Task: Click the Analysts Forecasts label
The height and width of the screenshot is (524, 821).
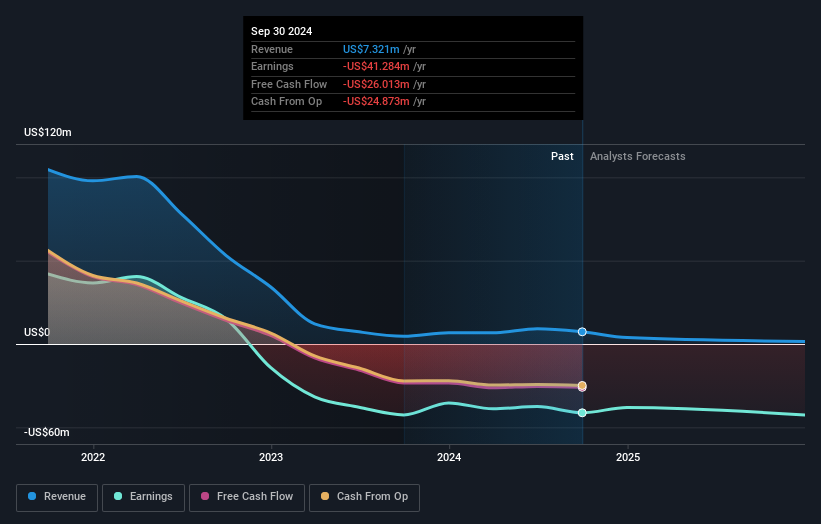Action: (638, 157)
